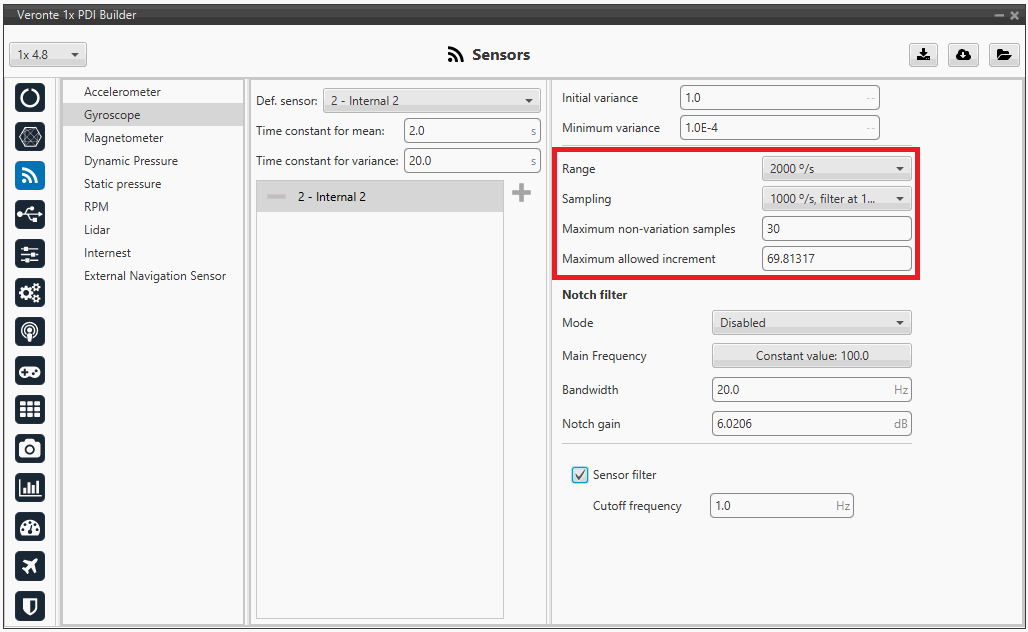Click the USB connections sidebar icon
The image size is (1028, 632).
[x=30, y=214]
